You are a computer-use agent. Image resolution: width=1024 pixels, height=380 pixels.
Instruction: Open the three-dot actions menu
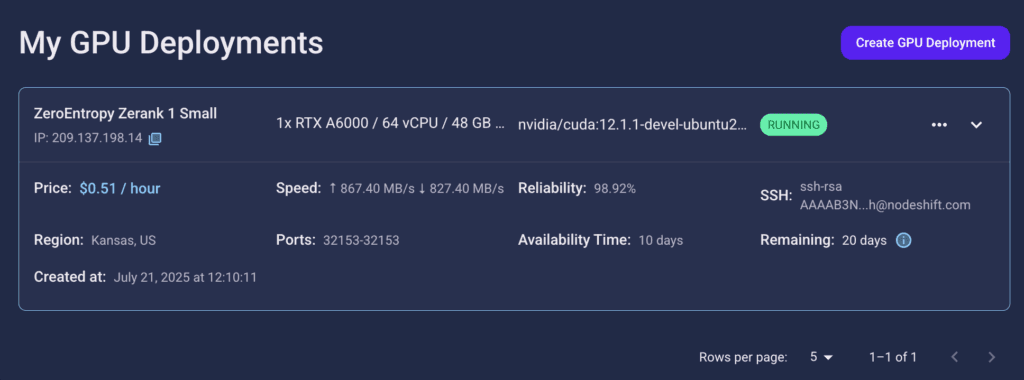939,125
